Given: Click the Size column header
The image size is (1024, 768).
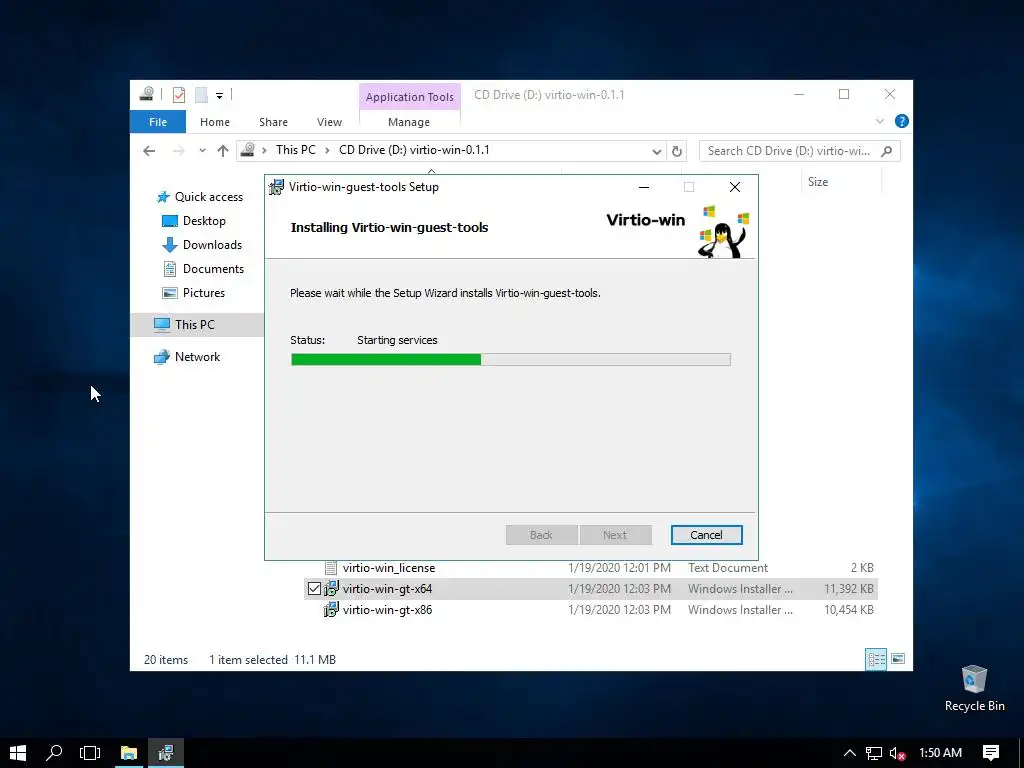Looking at the screenshot, I should coord(818,182).
